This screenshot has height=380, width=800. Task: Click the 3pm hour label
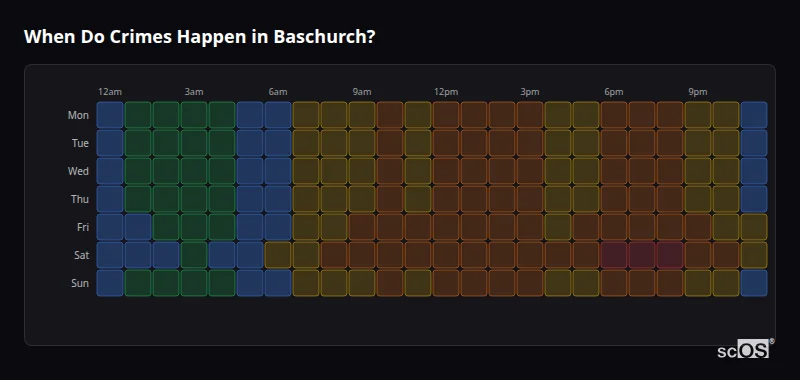530,92
